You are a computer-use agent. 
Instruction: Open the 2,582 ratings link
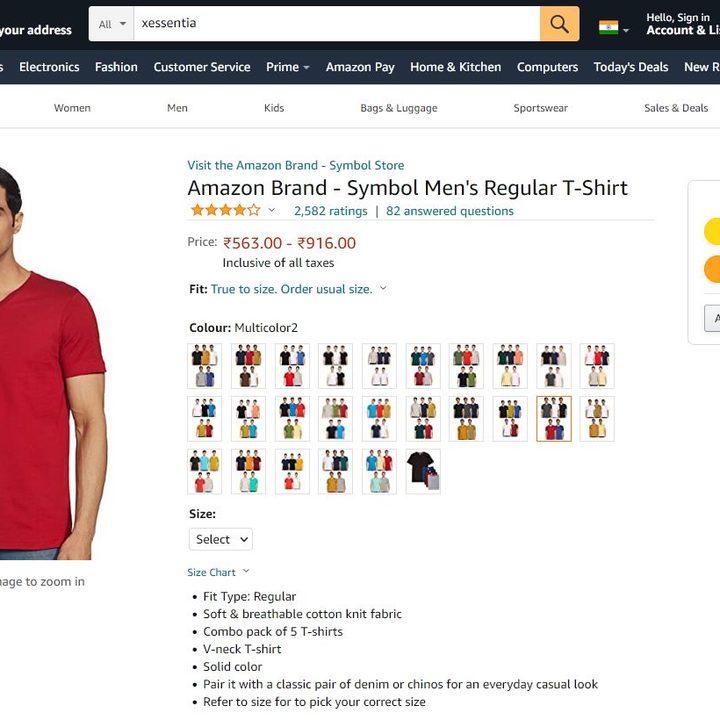[x=330, y=211]
